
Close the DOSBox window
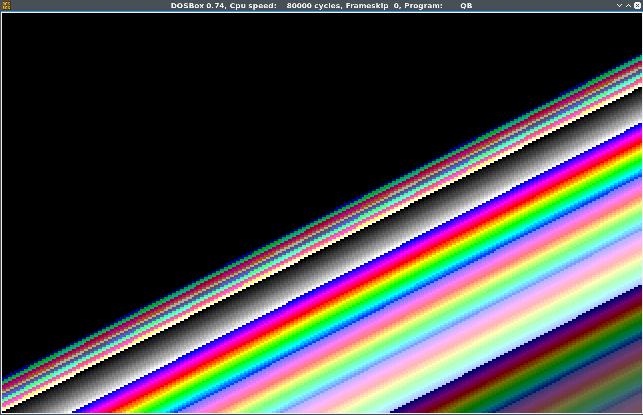pos(637,5)
